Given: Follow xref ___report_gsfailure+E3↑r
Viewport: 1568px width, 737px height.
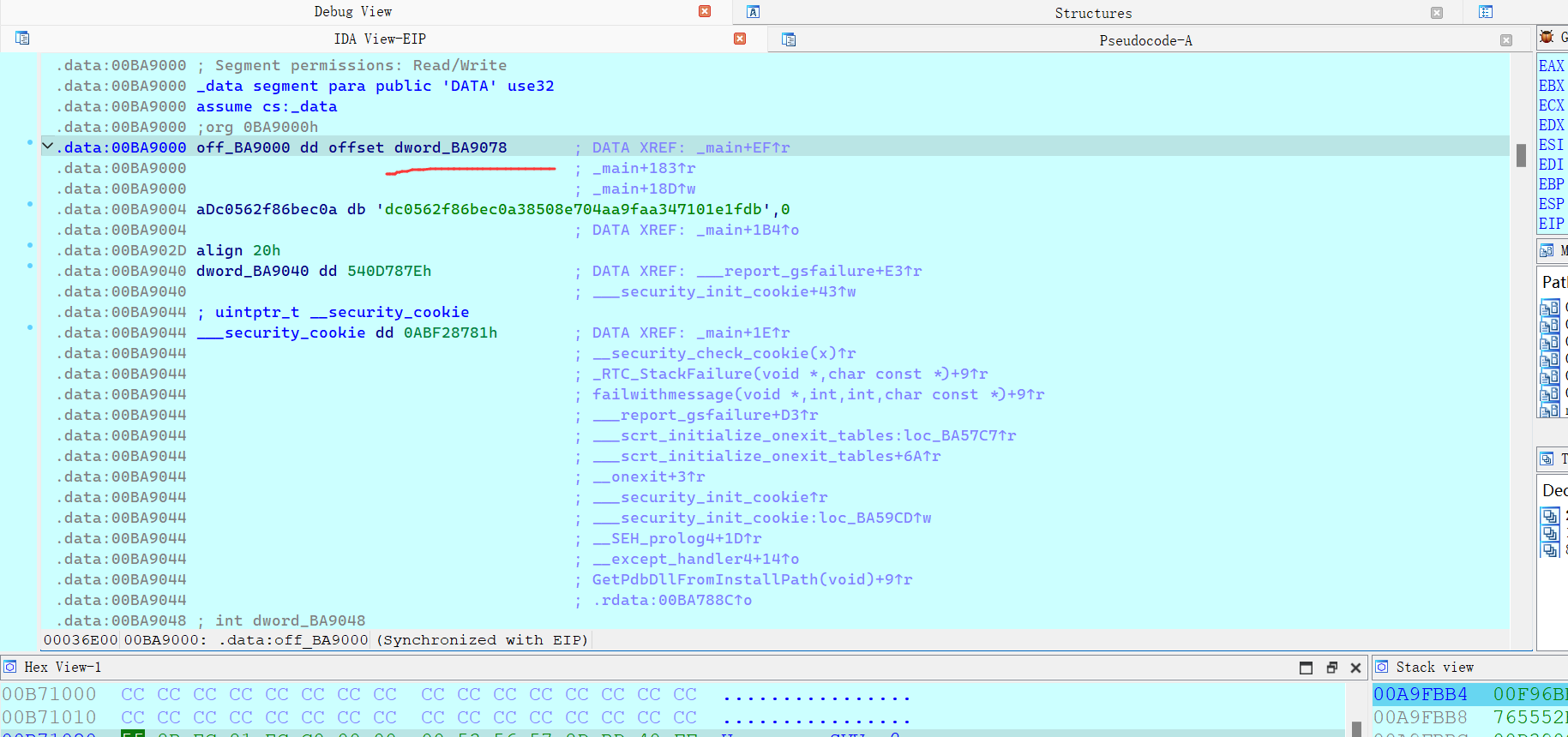Looking at the screenshot, I should coord(809,271).
